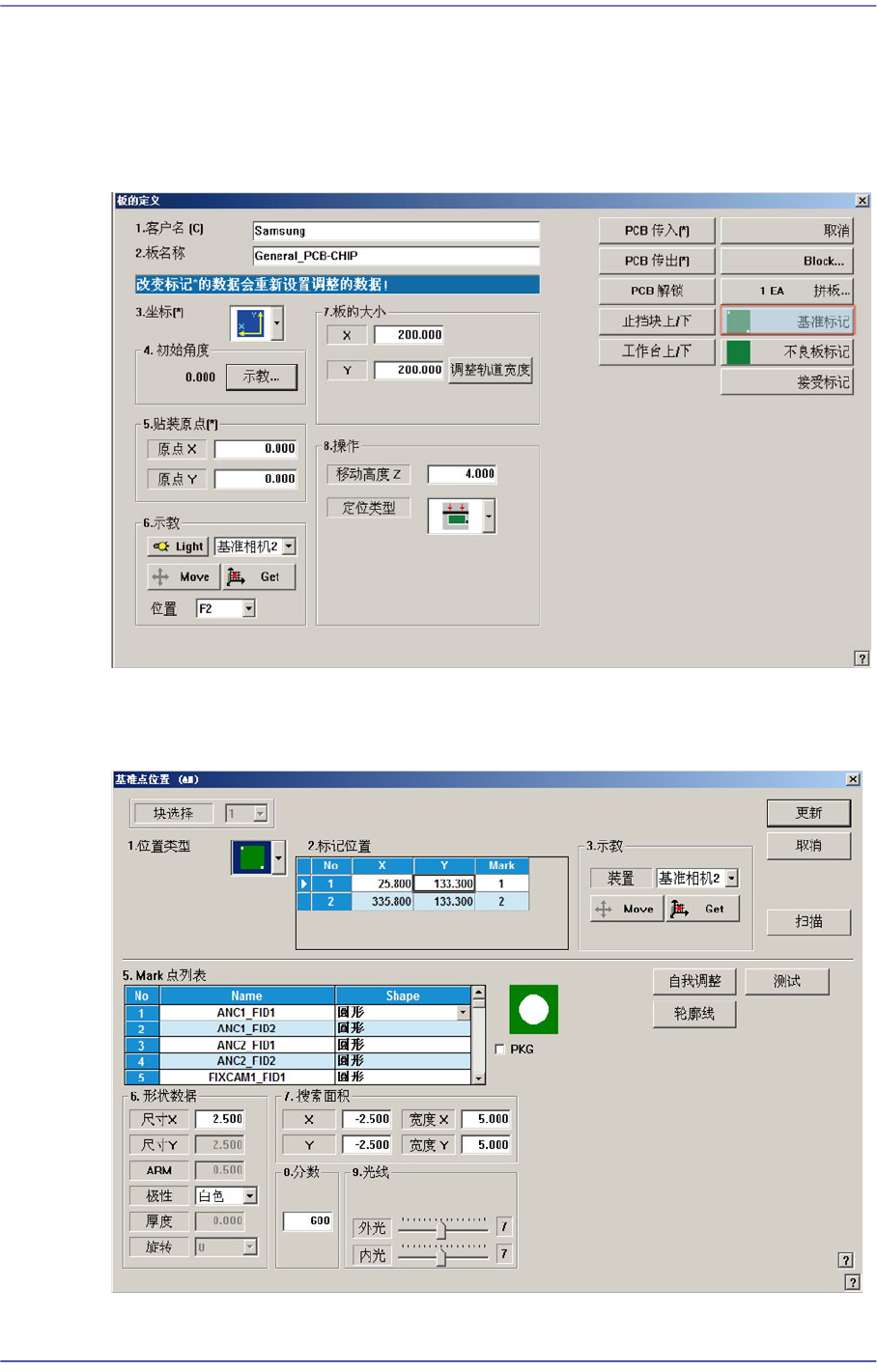
Task: Select the ANC2_FID1 row in Mark list
Action: pyautogui.click(x=297, y=1045)
